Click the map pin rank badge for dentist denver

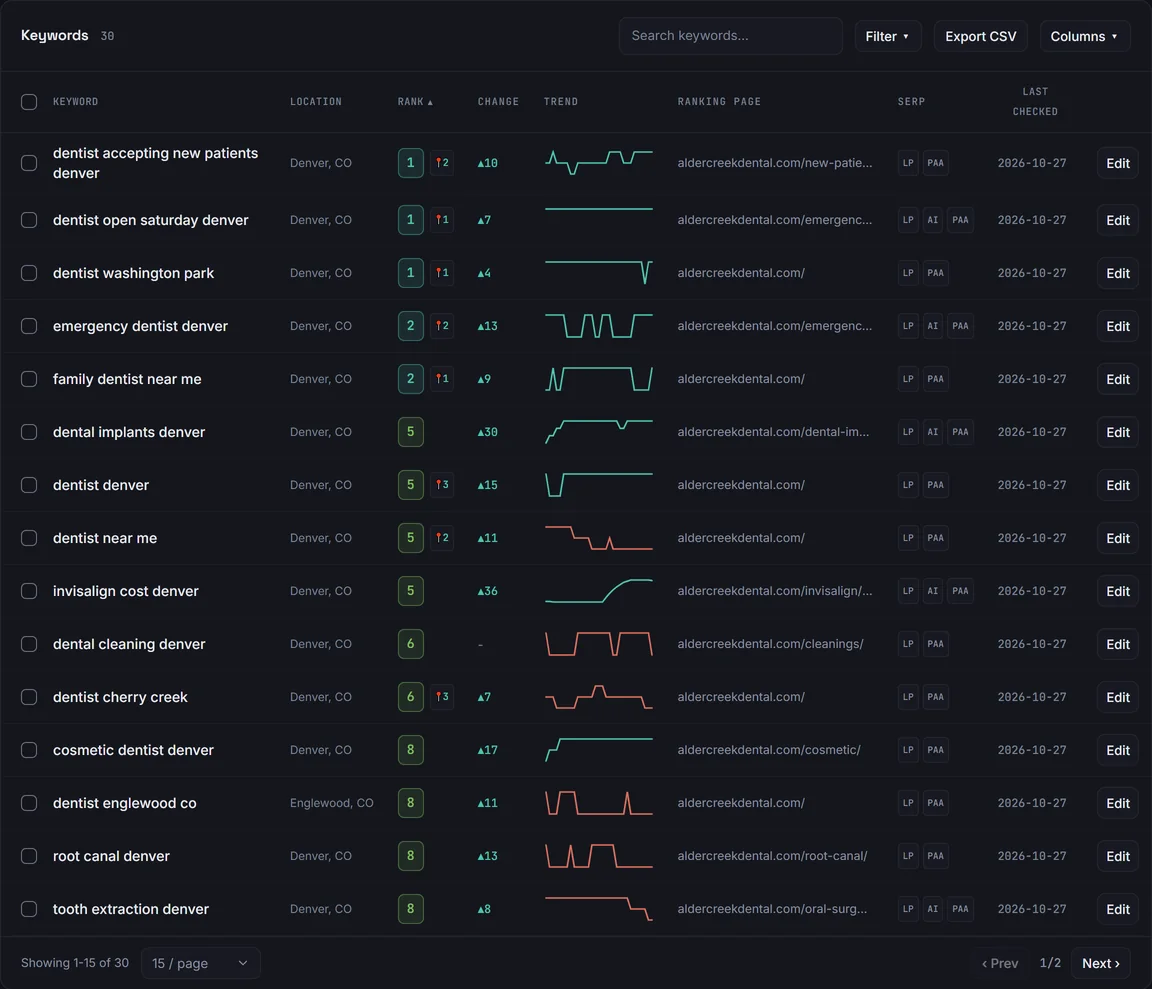pyautogui.click(x=442, y=485)
